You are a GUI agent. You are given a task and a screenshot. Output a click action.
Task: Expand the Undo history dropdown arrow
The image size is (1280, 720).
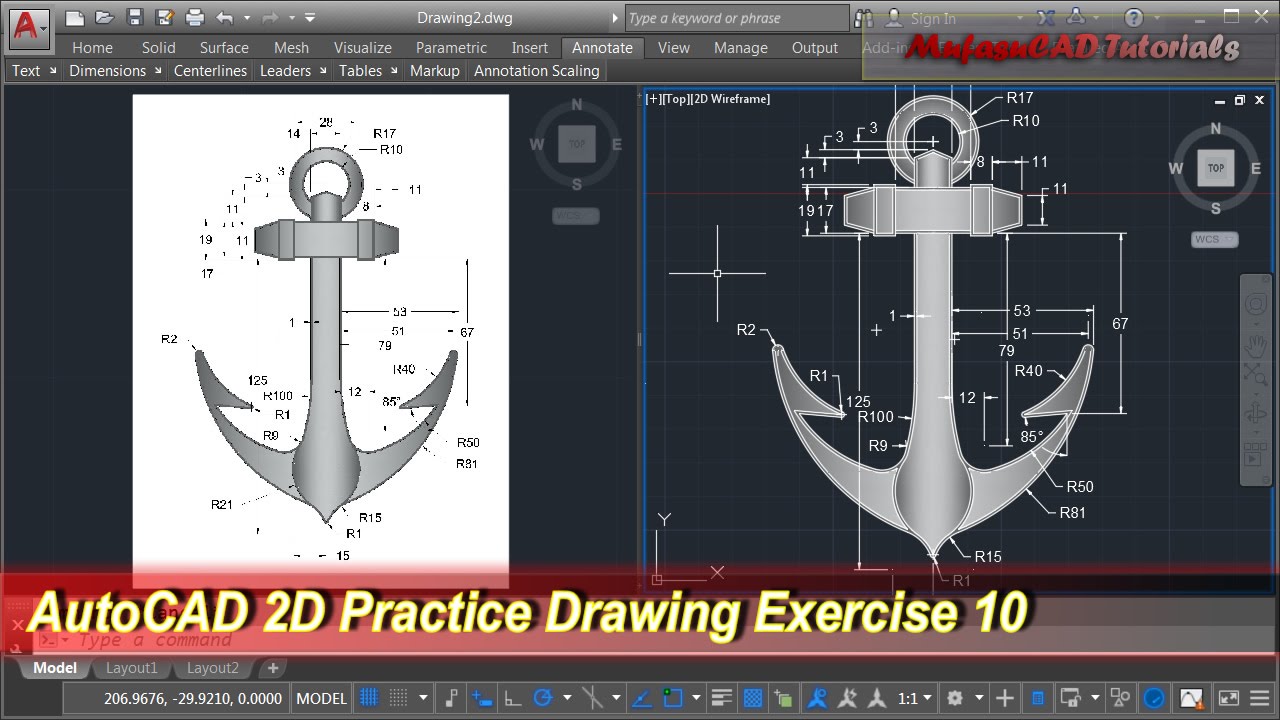247,18
